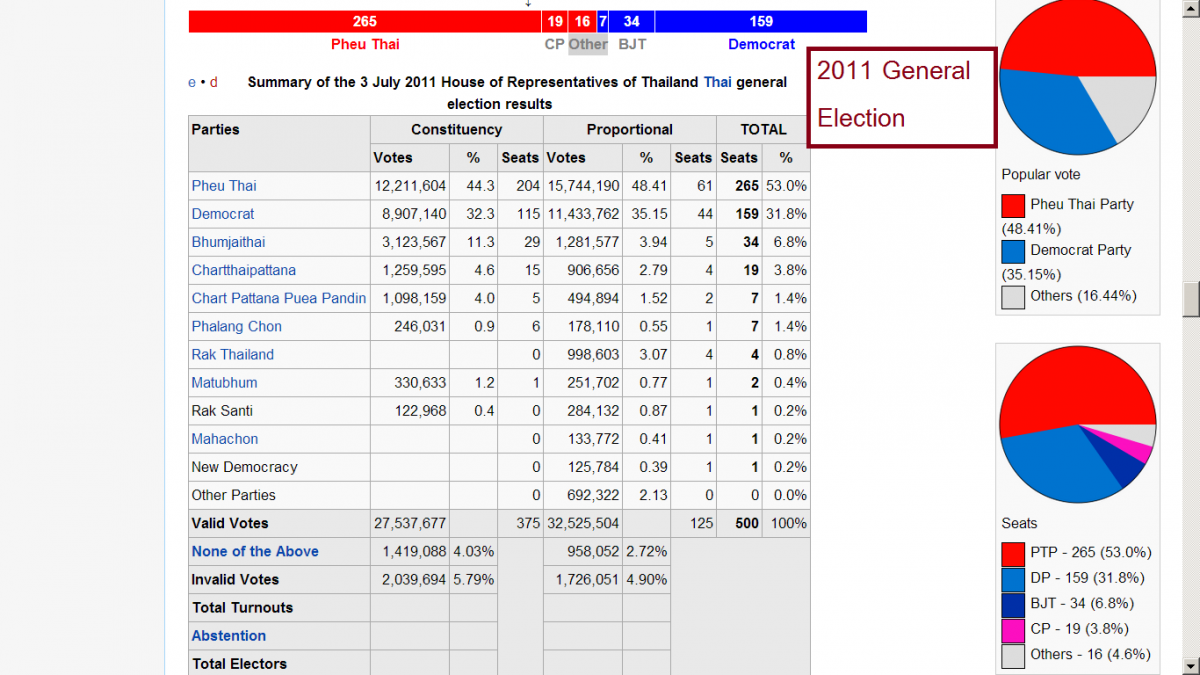The image size is (1200, 675).
Task: Click the blue Democrat label under the seat bar
Action: 761,44
